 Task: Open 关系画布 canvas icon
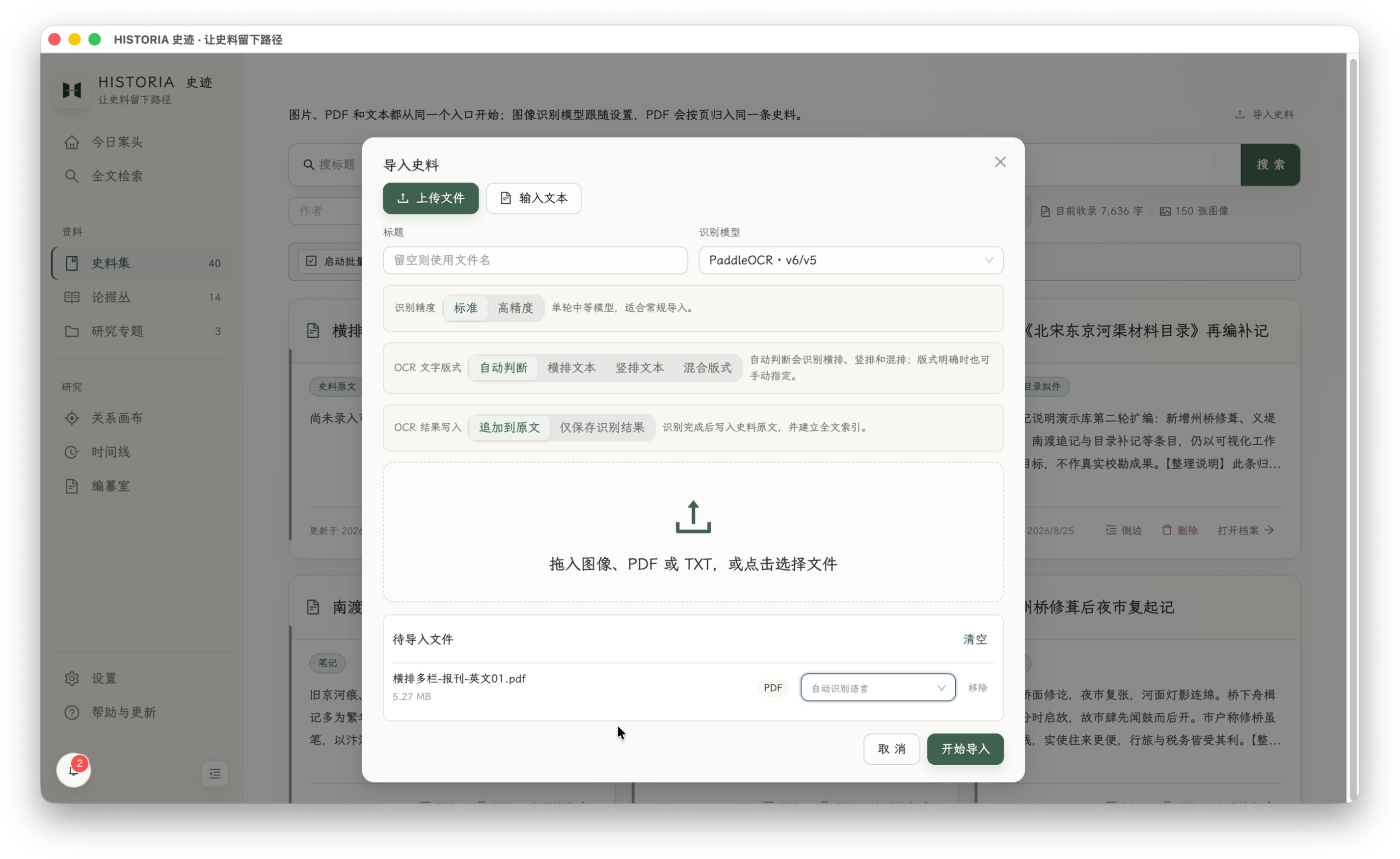72,418
